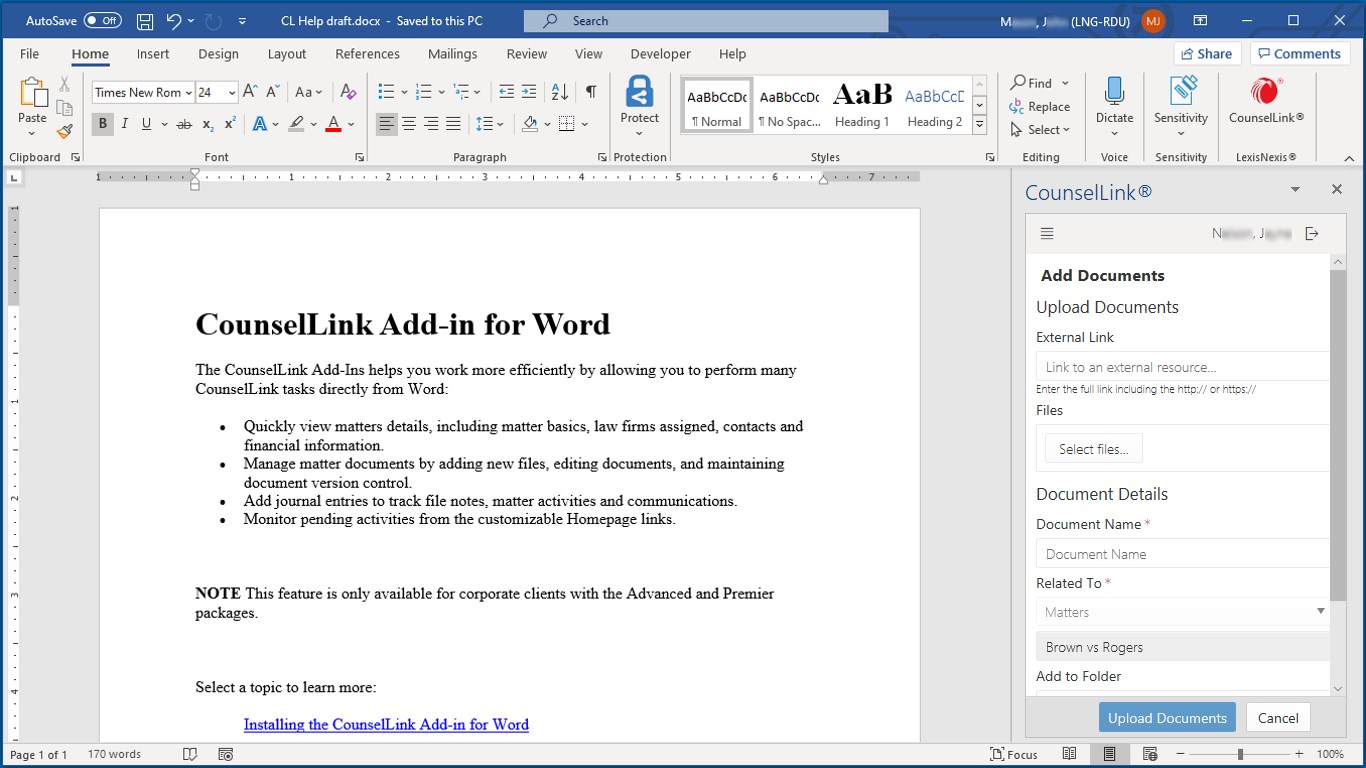Screen dimensions: 1366x768
Task: Open the font size dropdown
Action: pos(232,93)
